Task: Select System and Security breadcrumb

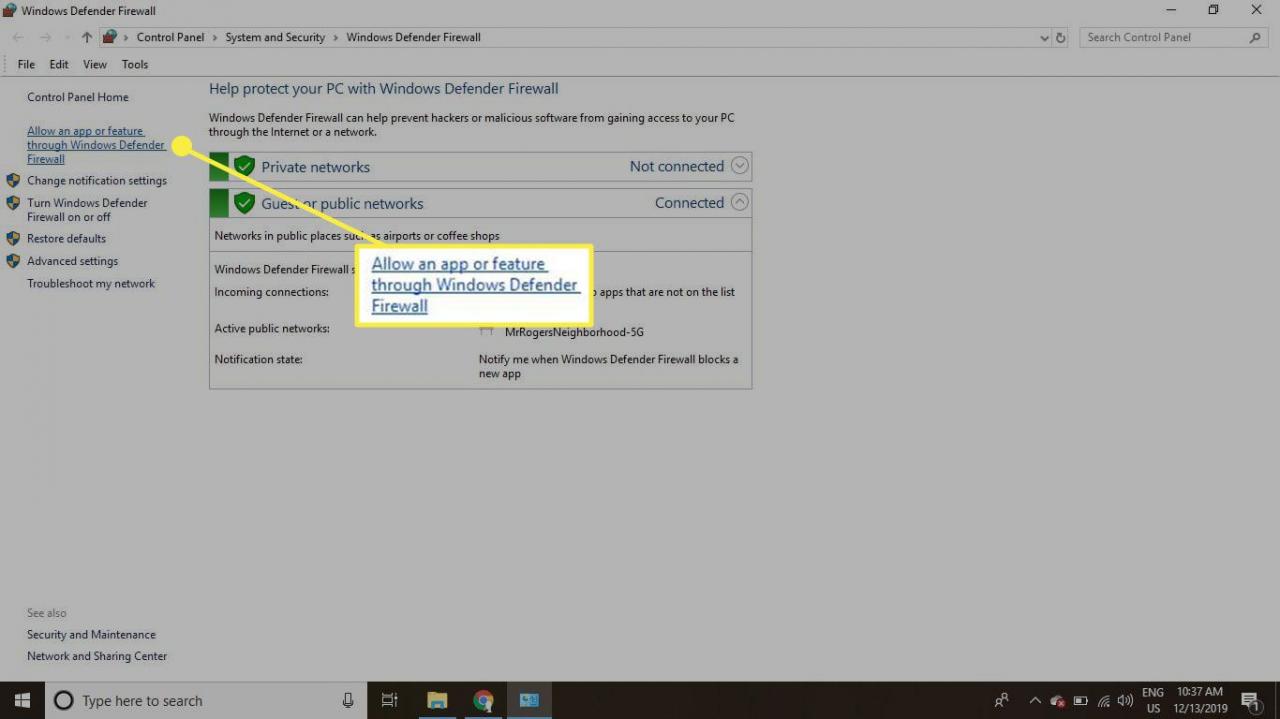Action: coord(275,37)
